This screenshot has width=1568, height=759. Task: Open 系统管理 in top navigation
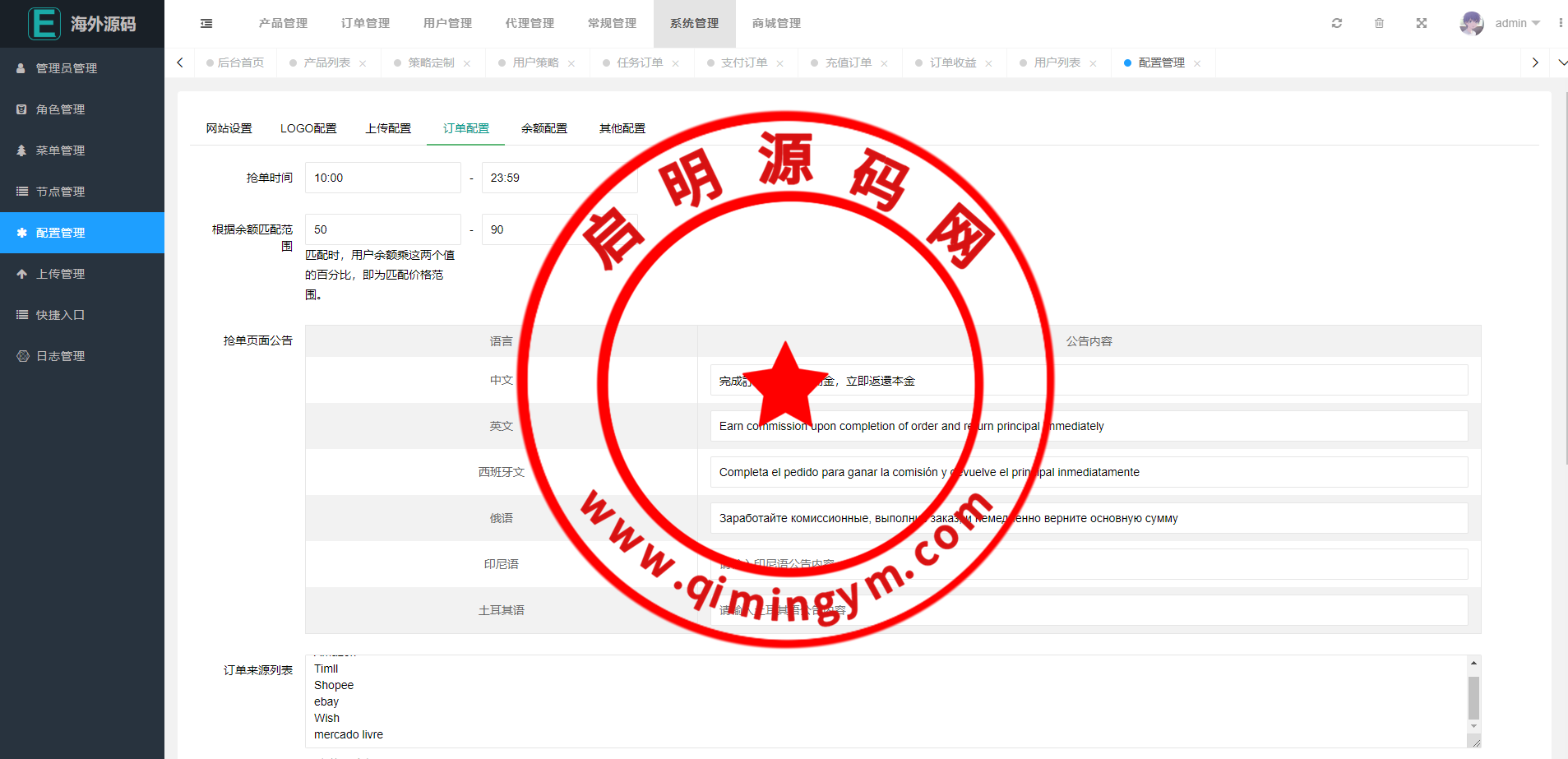pos(694,23)
